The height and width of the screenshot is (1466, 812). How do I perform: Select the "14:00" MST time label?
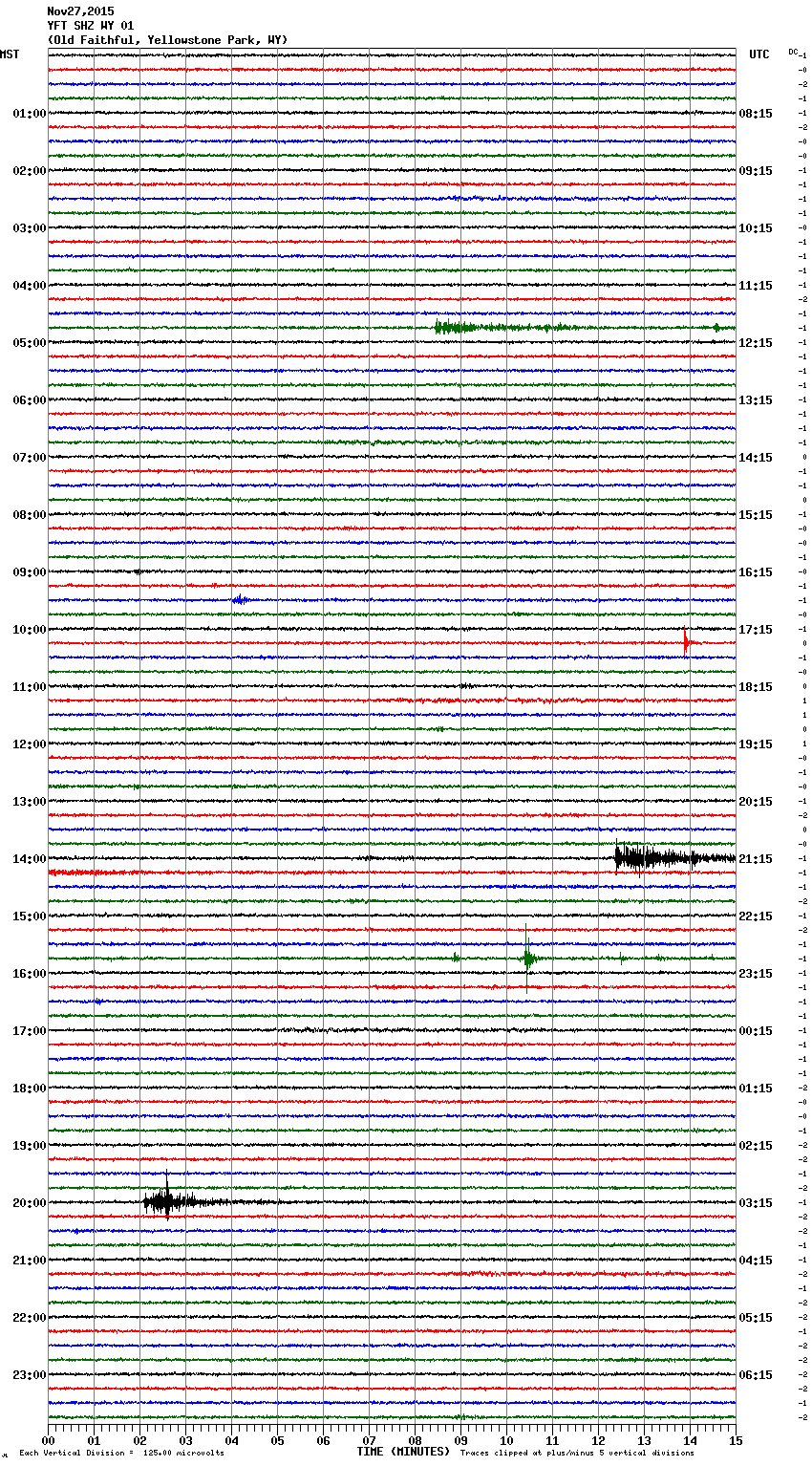point(30,859)
